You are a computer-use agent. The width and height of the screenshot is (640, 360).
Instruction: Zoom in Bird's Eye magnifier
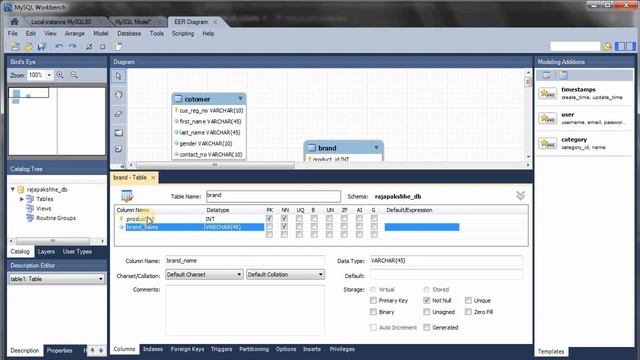point(60,75)
